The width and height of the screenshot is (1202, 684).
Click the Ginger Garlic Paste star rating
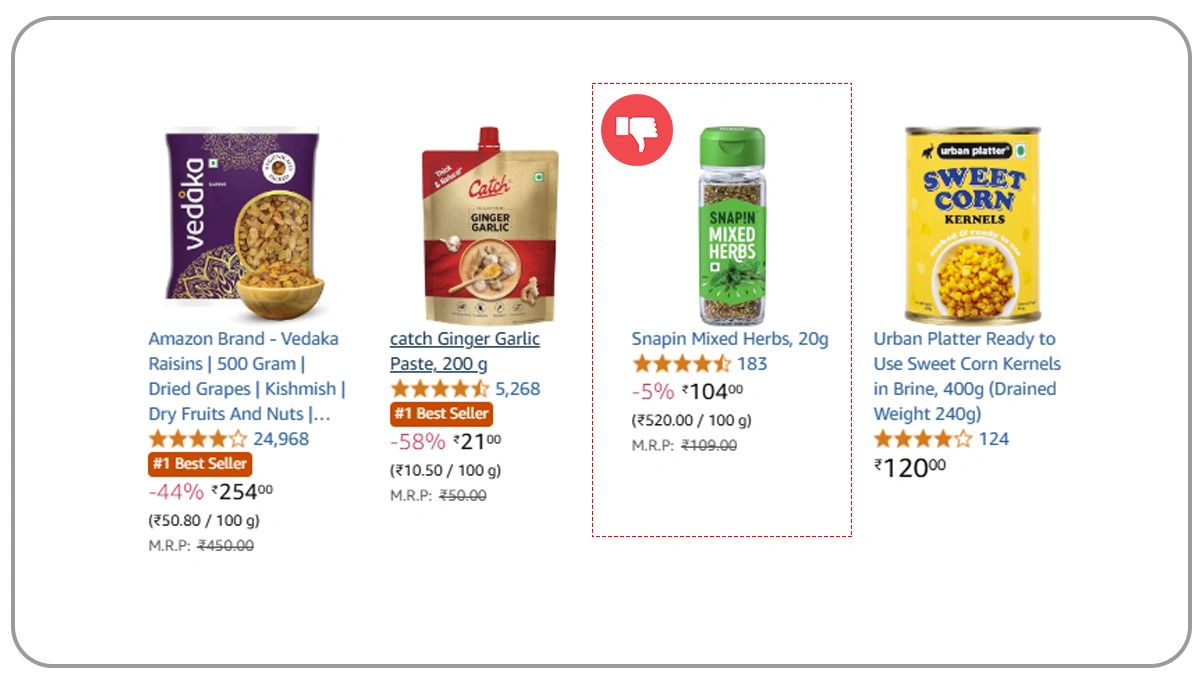[x=439, y=389]
